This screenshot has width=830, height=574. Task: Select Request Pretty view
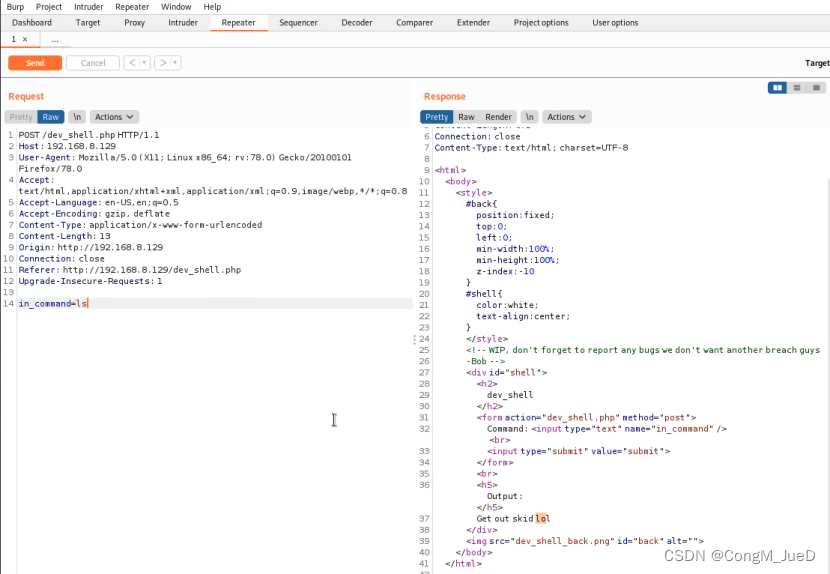coord(21,117)
